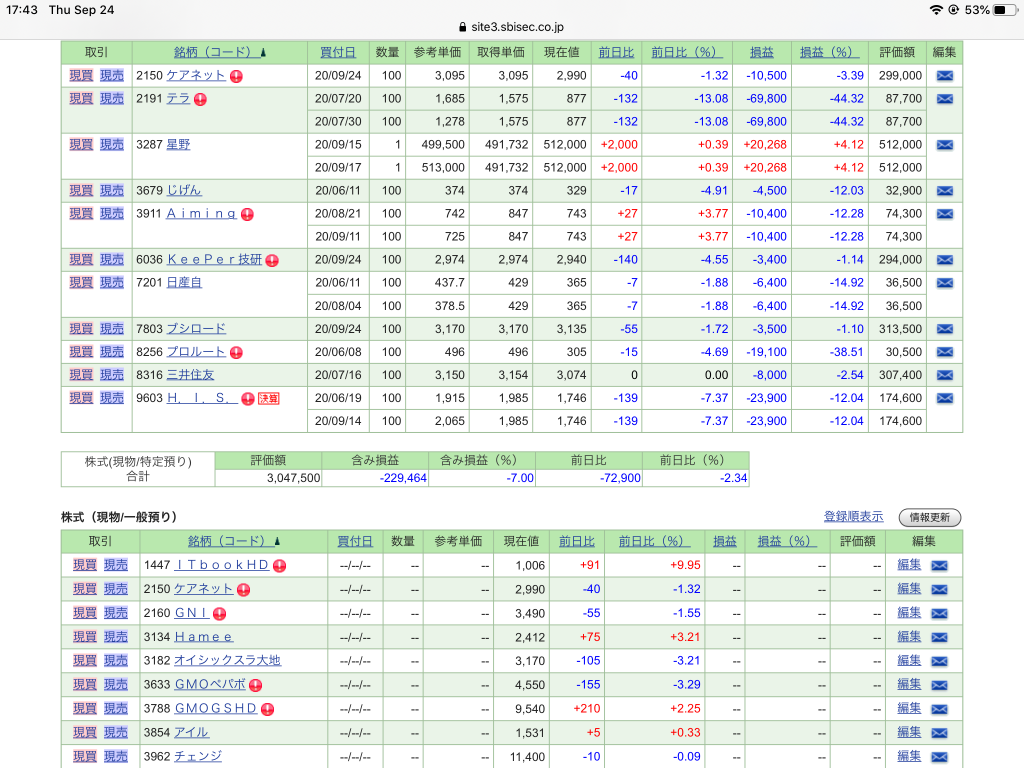Click the mail icon in the GMOペパボ row
Image resolution: width=1024 pixels, height=768 pixels.
939,685
